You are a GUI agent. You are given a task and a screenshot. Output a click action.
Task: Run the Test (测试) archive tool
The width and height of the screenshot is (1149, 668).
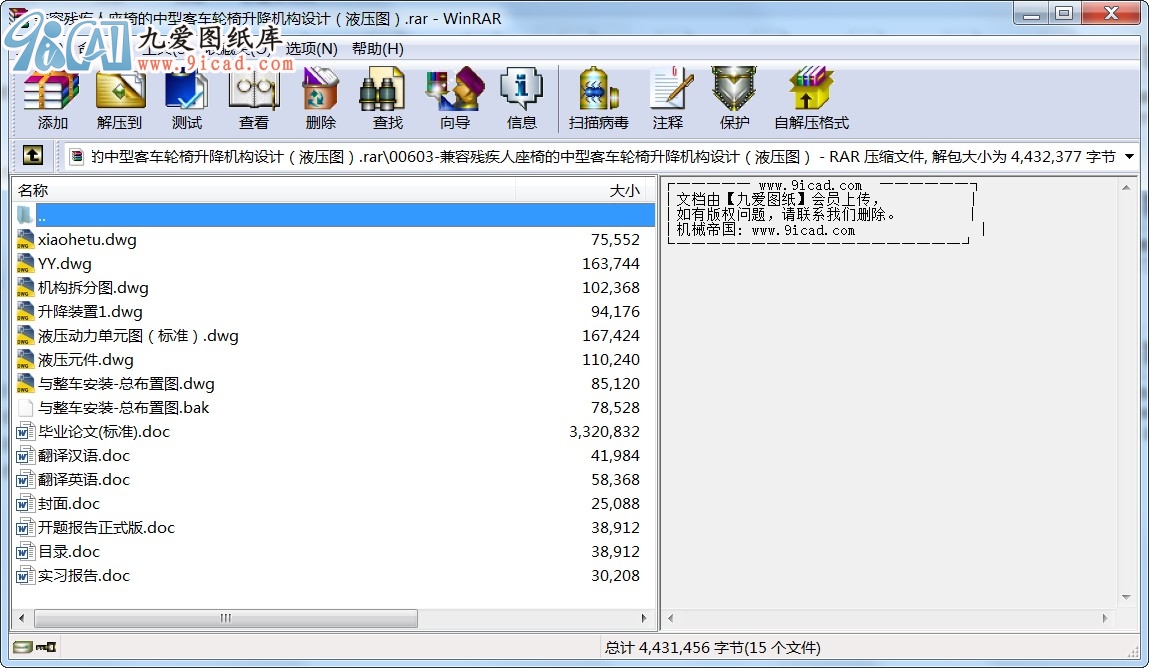pos(186,100)
